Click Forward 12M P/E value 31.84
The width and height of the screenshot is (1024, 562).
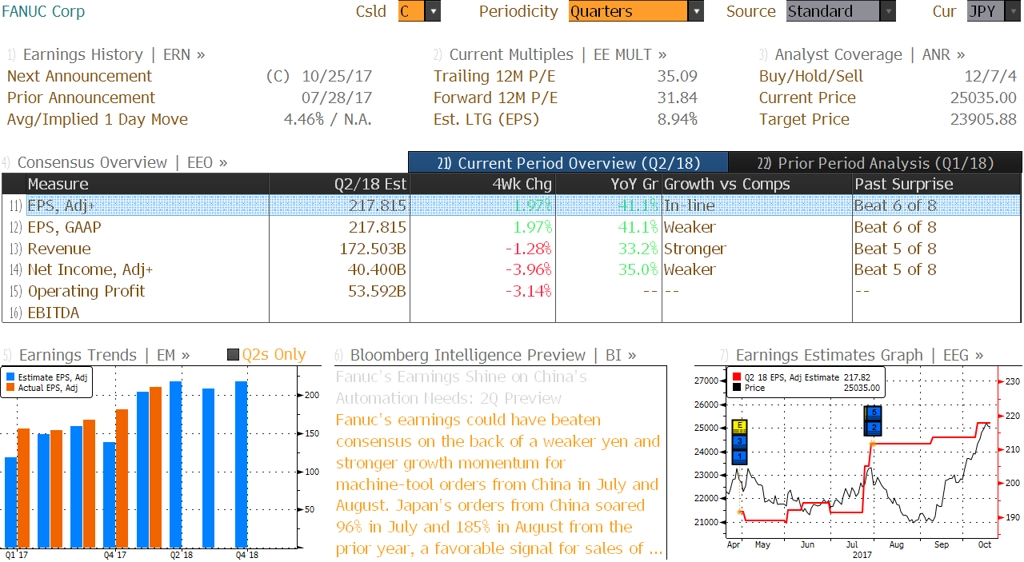(677, 98)
